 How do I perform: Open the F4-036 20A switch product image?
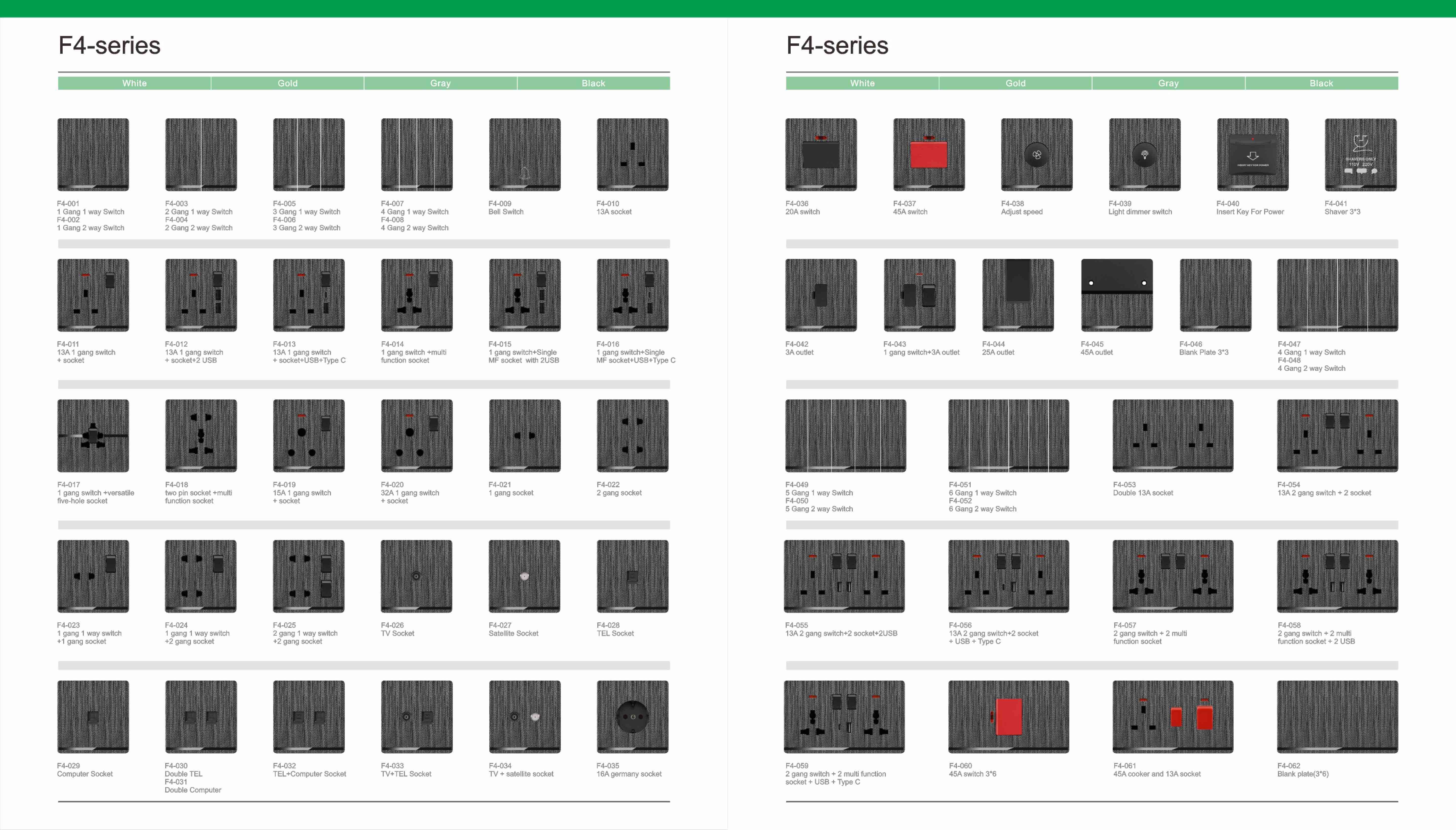pos(821,155)
